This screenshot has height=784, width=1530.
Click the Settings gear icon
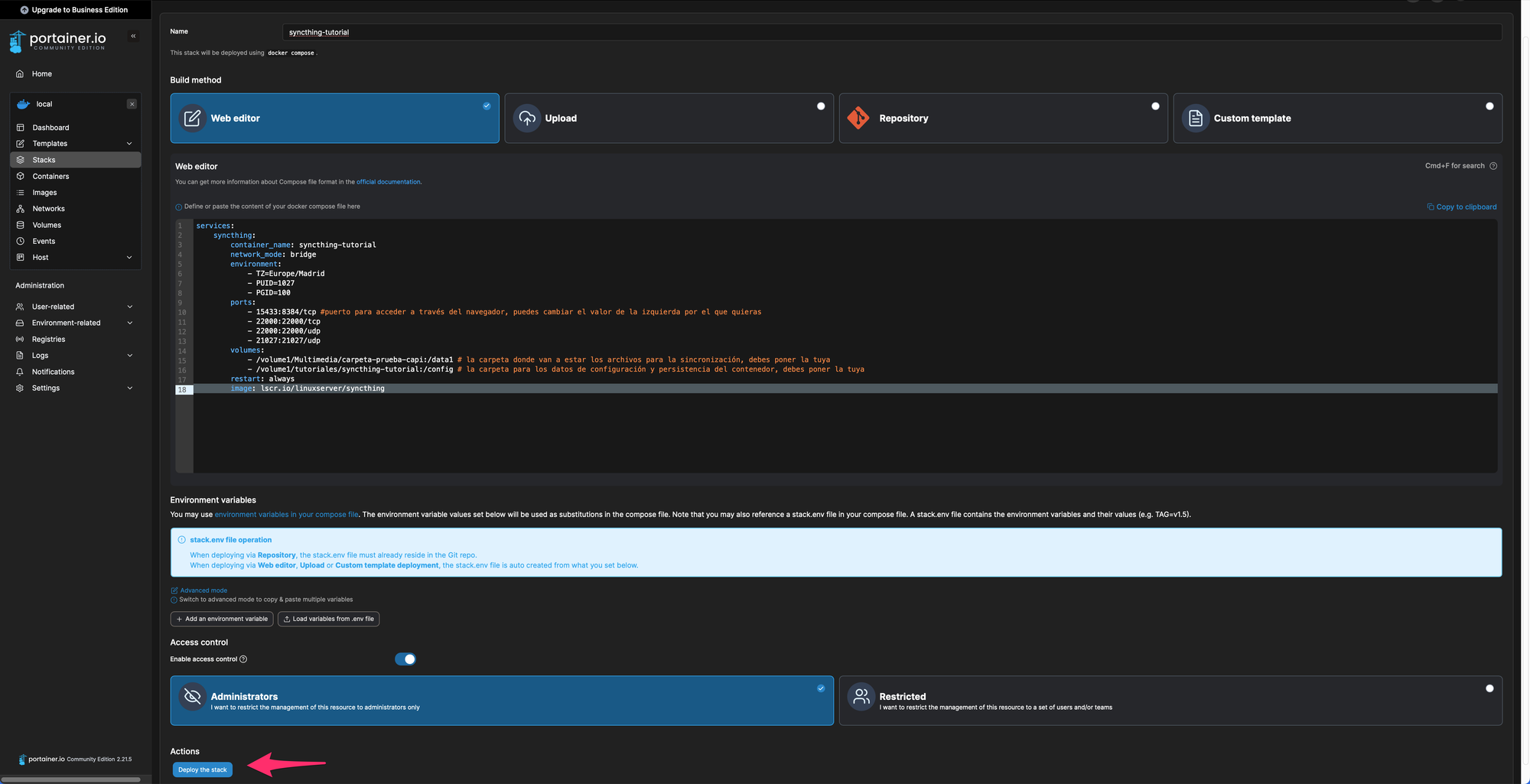click(20, 389)
